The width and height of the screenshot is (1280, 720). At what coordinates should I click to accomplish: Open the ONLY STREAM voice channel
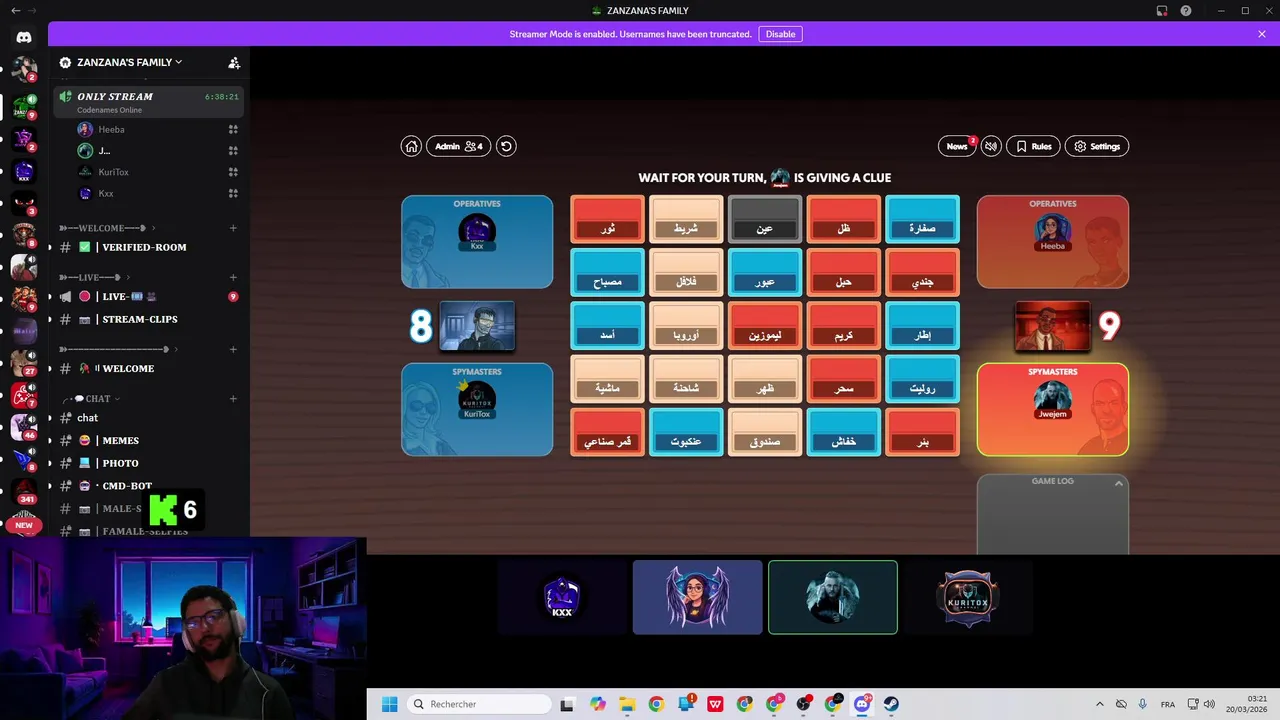(148, 102)
